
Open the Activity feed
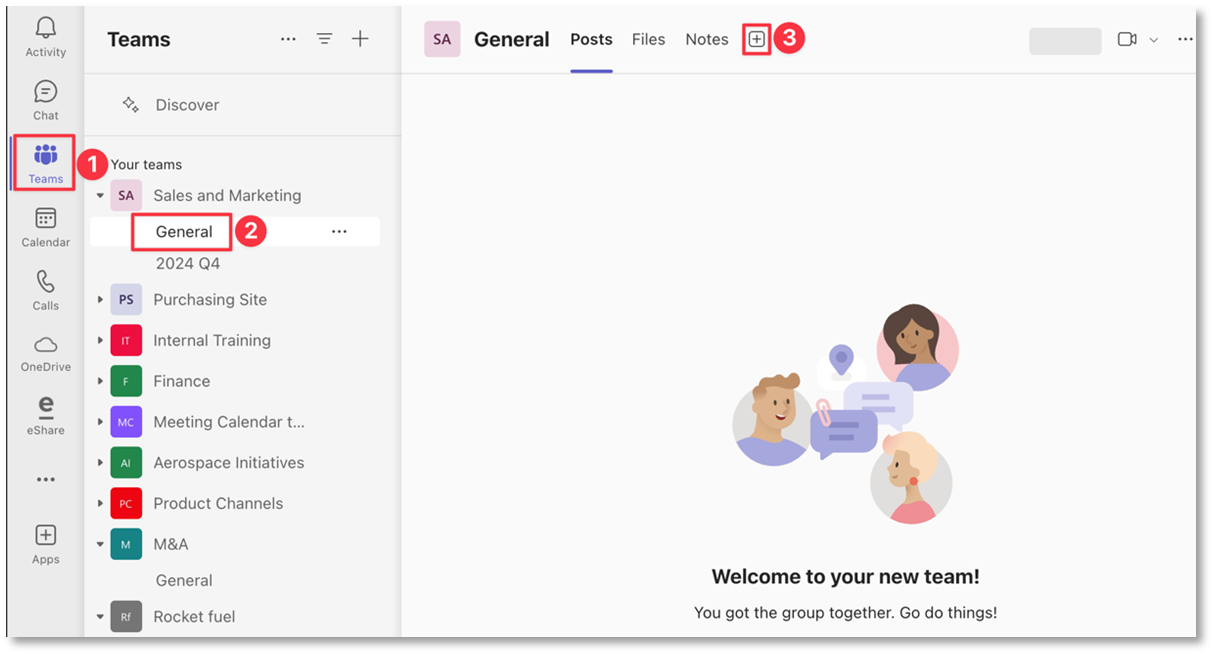[46, 37]
